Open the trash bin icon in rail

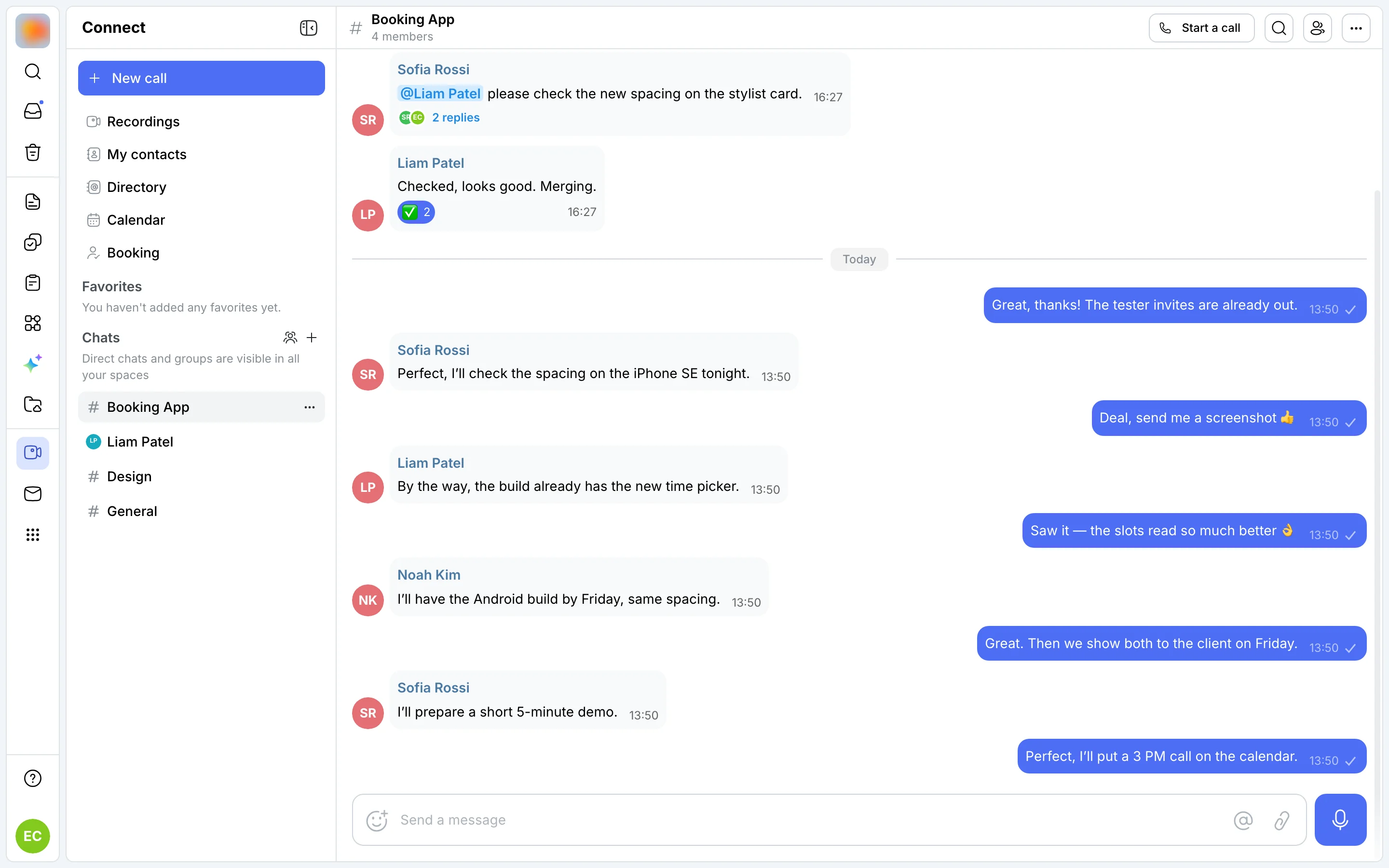pos(33,152)
